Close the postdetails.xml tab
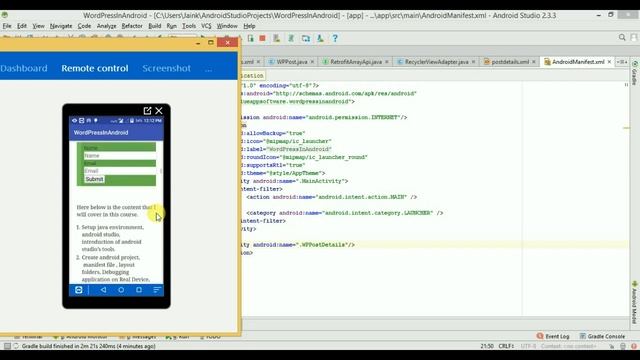640x360 pixels. tap(534, 62)
